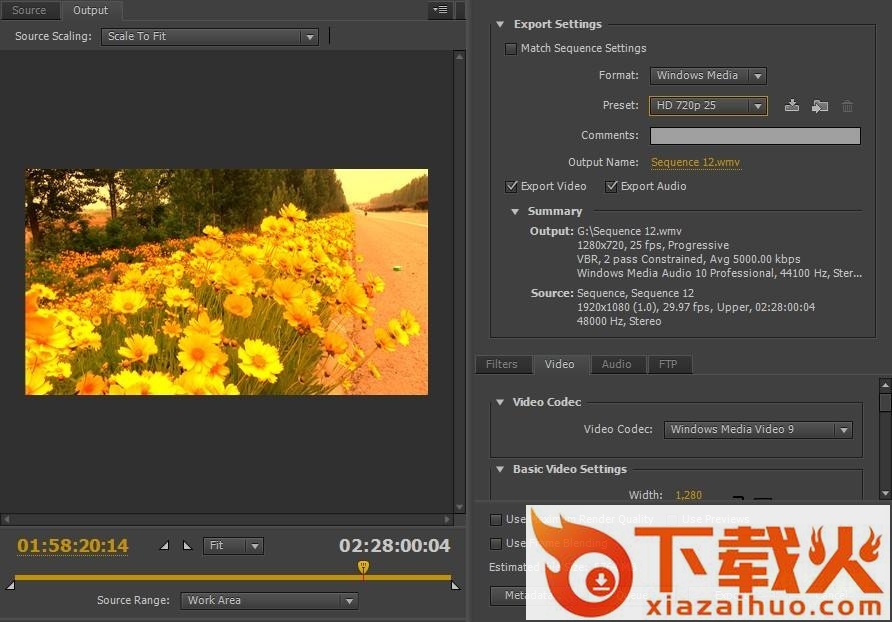Viewport: 892px width, 622px height.
Task: Collapse the Summary section
Action: (x=515, y=212)
